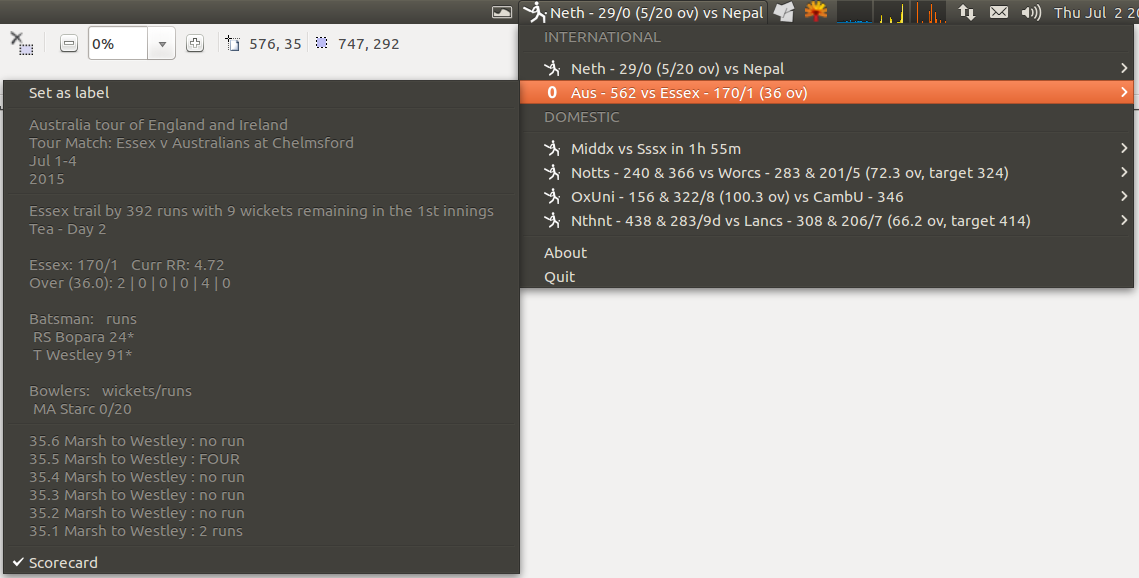Click batsman 'T Westley 91*'

click(83, 355)
